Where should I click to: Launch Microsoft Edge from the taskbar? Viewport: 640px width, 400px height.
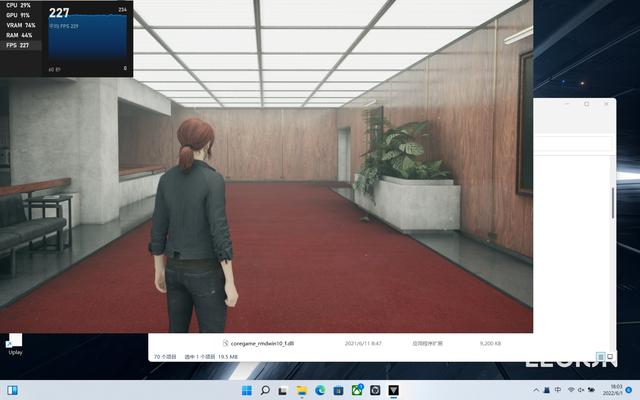(321, 390)
